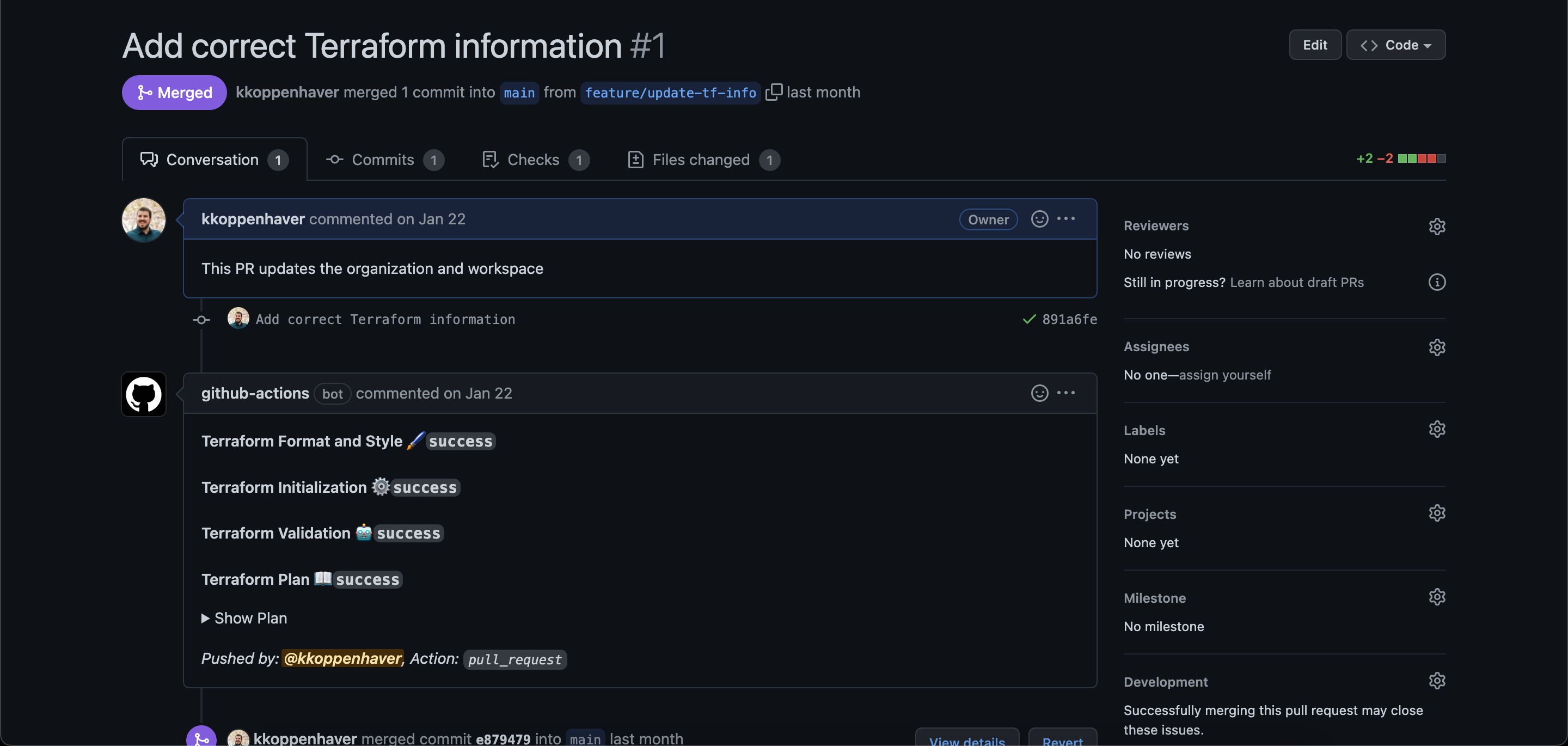Viewport: 1568px width, 746px height.
Task: Switch to the Commits tab
Action: (383, 160)
